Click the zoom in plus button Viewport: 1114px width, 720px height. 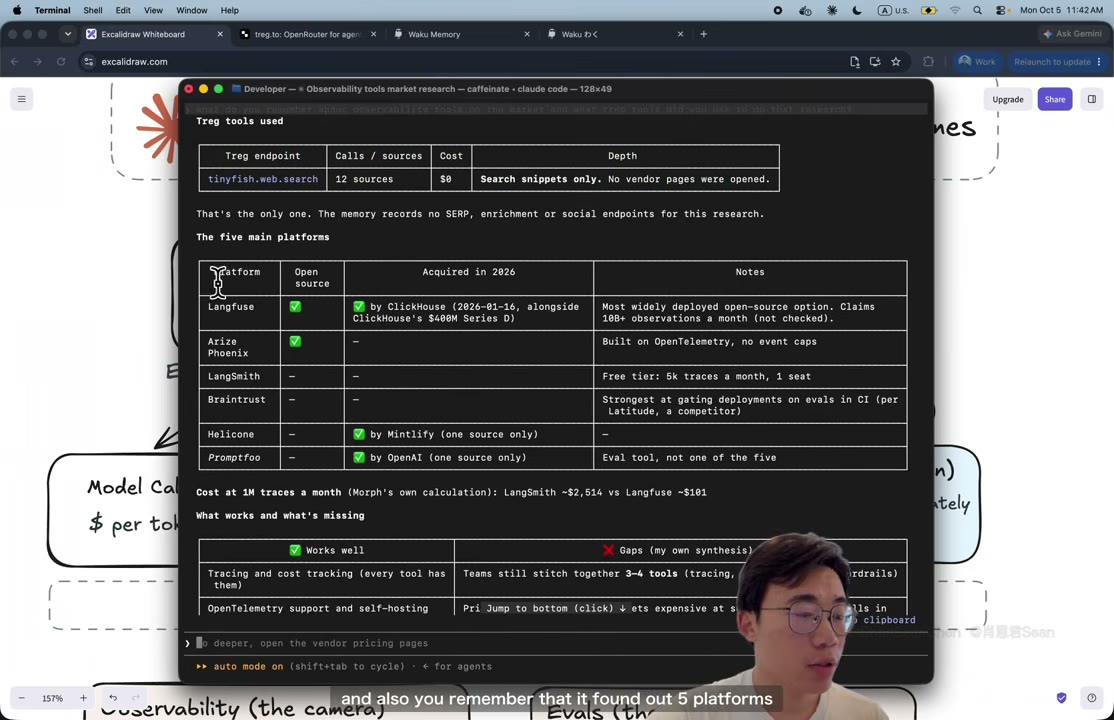pyautogui.click(x=83, y=698)
